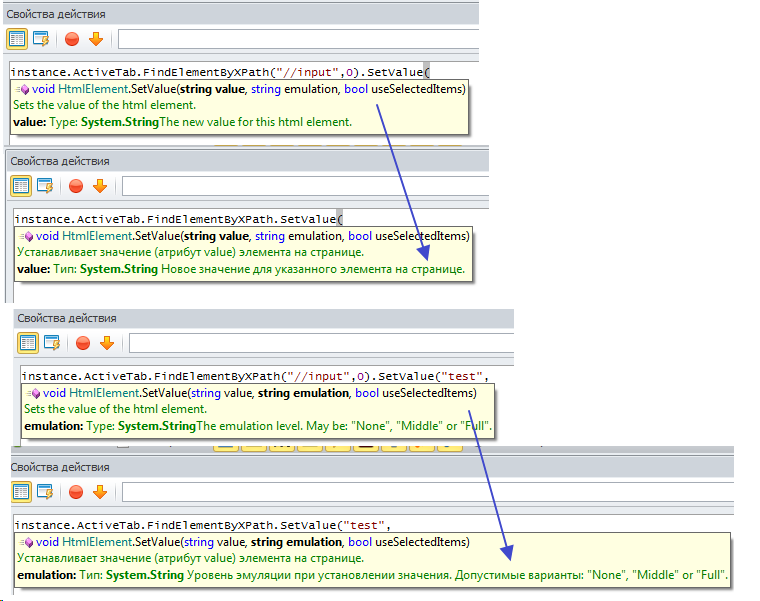Click the bold "string value" in the topmost tooltip signature
This screenshot has width=760, height=601.
click(212, 89)
